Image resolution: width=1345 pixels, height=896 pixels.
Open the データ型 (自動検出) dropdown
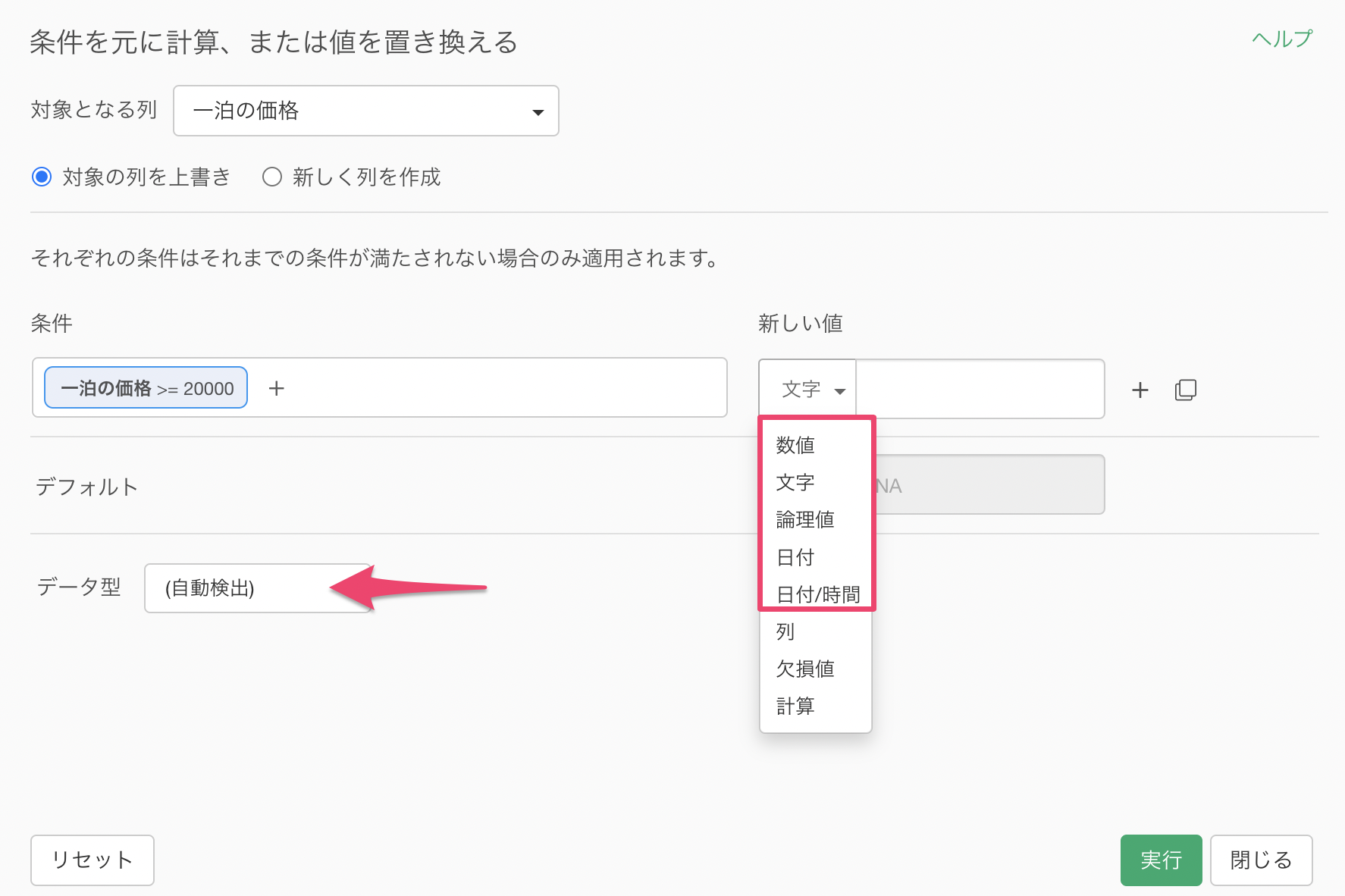tap(256, 588)
